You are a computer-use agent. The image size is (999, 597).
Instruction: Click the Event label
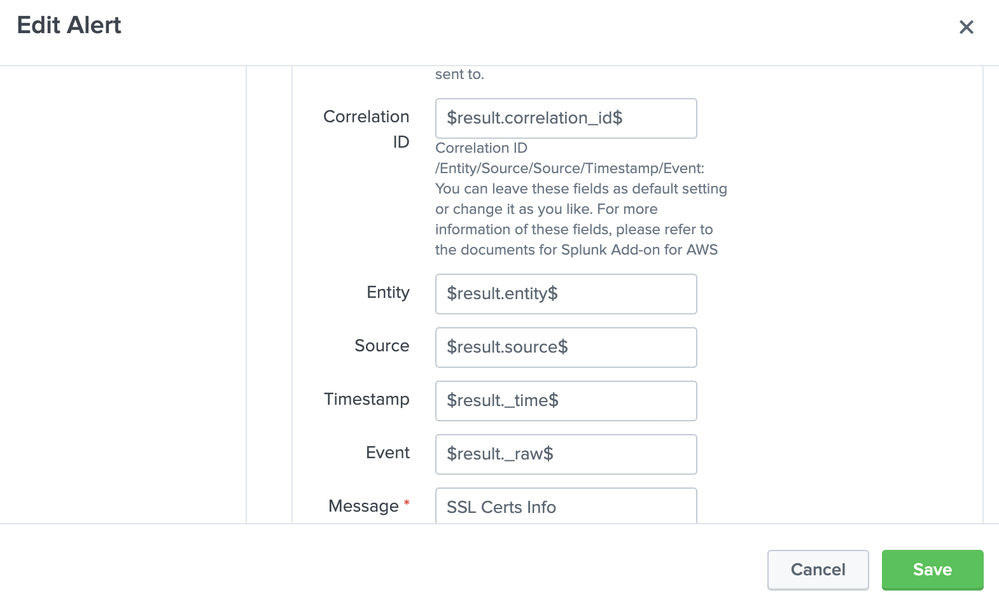click(388, 452)
